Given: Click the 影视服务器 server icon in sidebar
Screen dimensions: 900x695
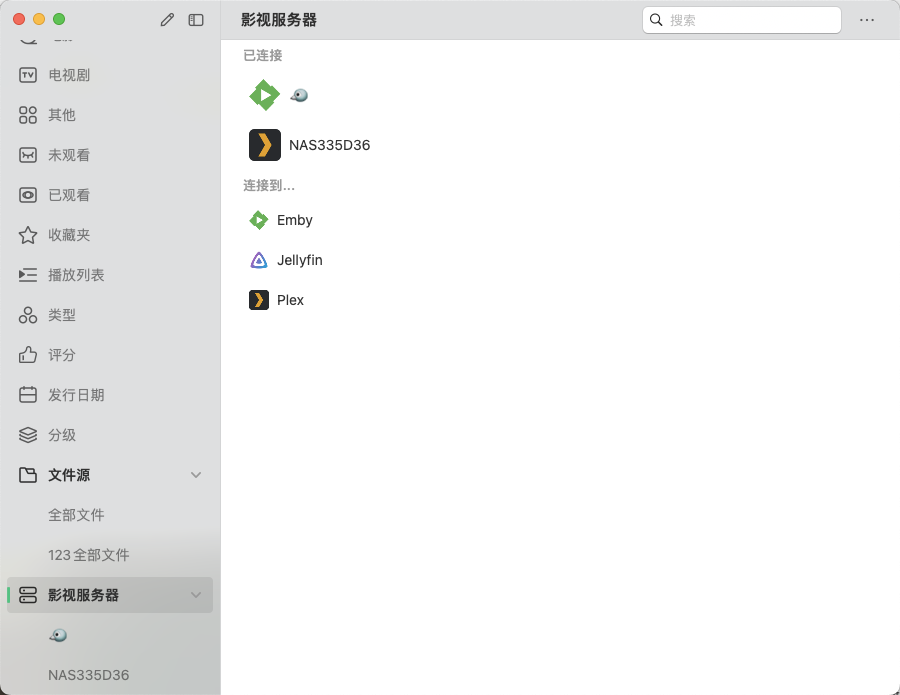Looking at the screenshot, I should (28, 595).
